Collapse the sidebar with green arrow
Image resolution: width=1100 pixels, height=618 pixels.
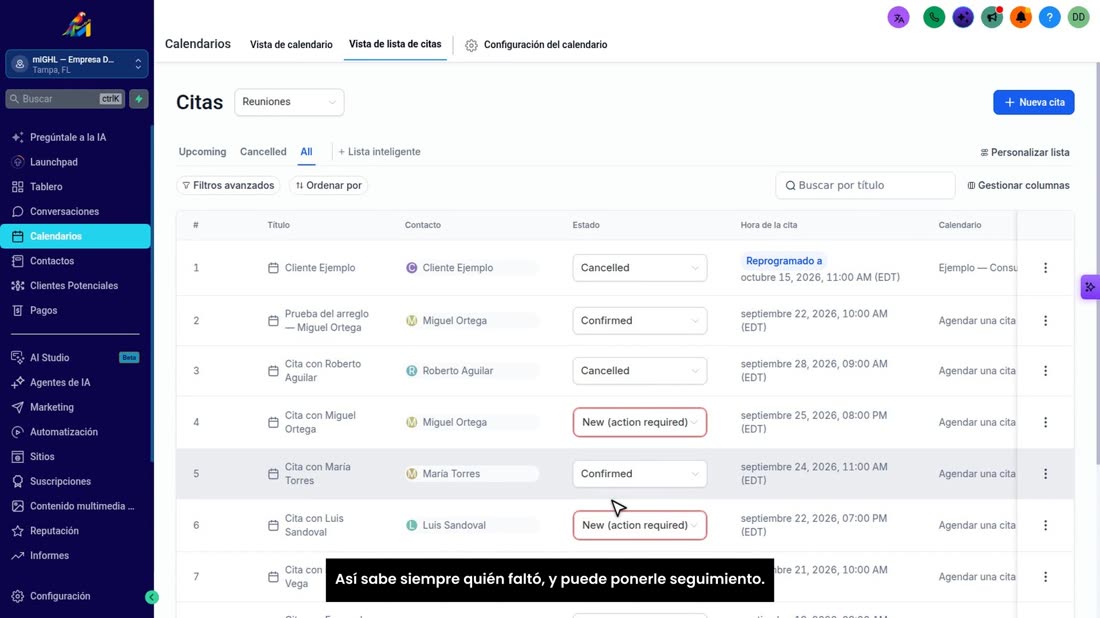click(152, 597)
